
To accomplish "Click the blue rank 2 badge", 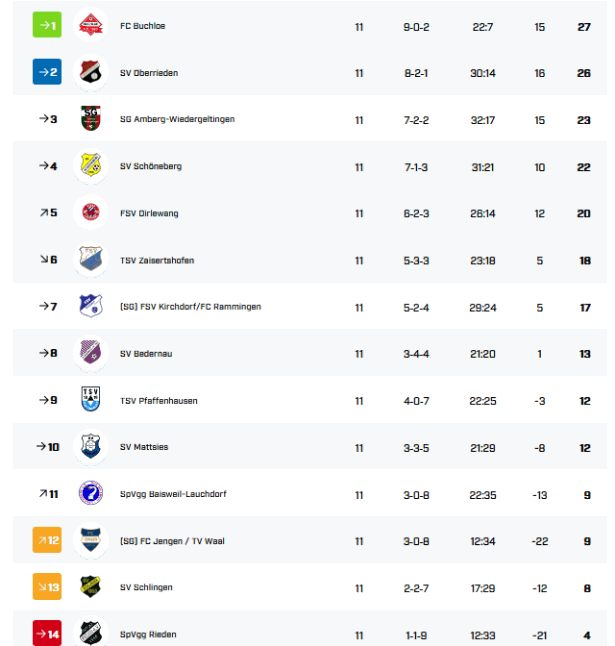I will point(48,73).
